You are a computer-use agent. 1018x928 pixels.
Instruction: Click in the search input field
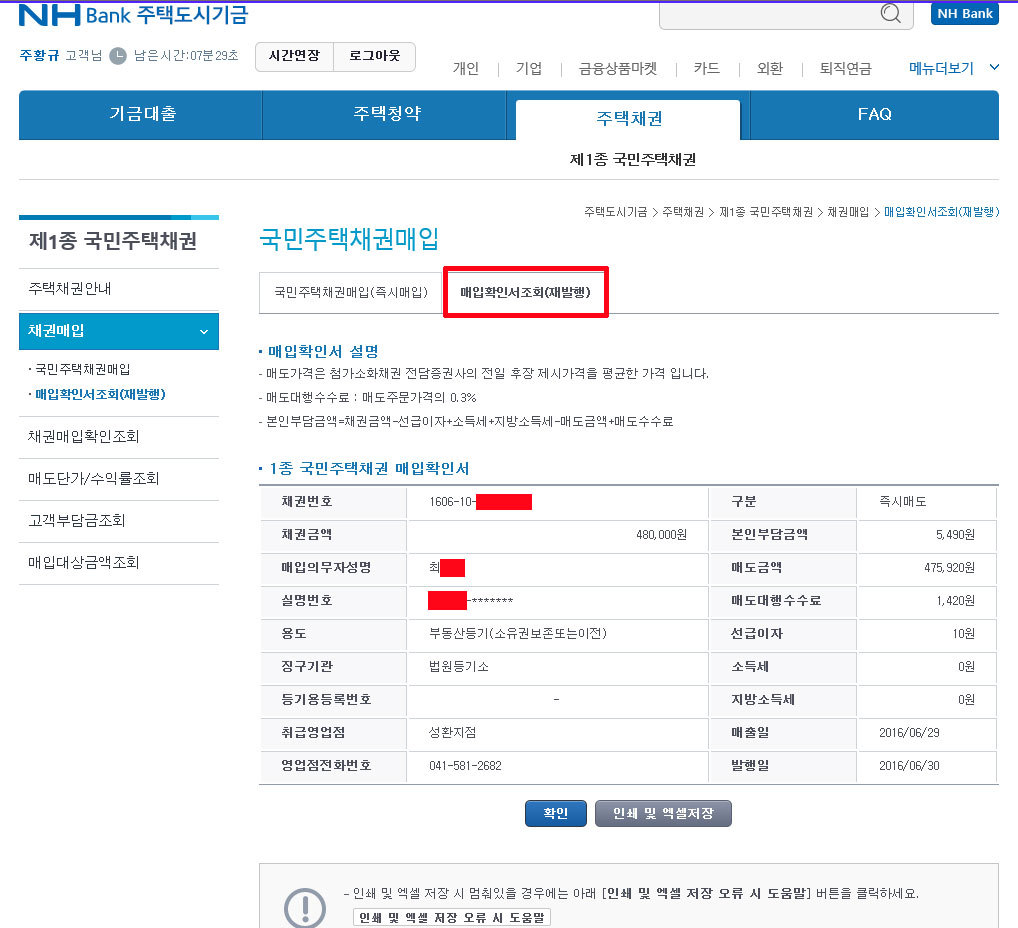769,14
